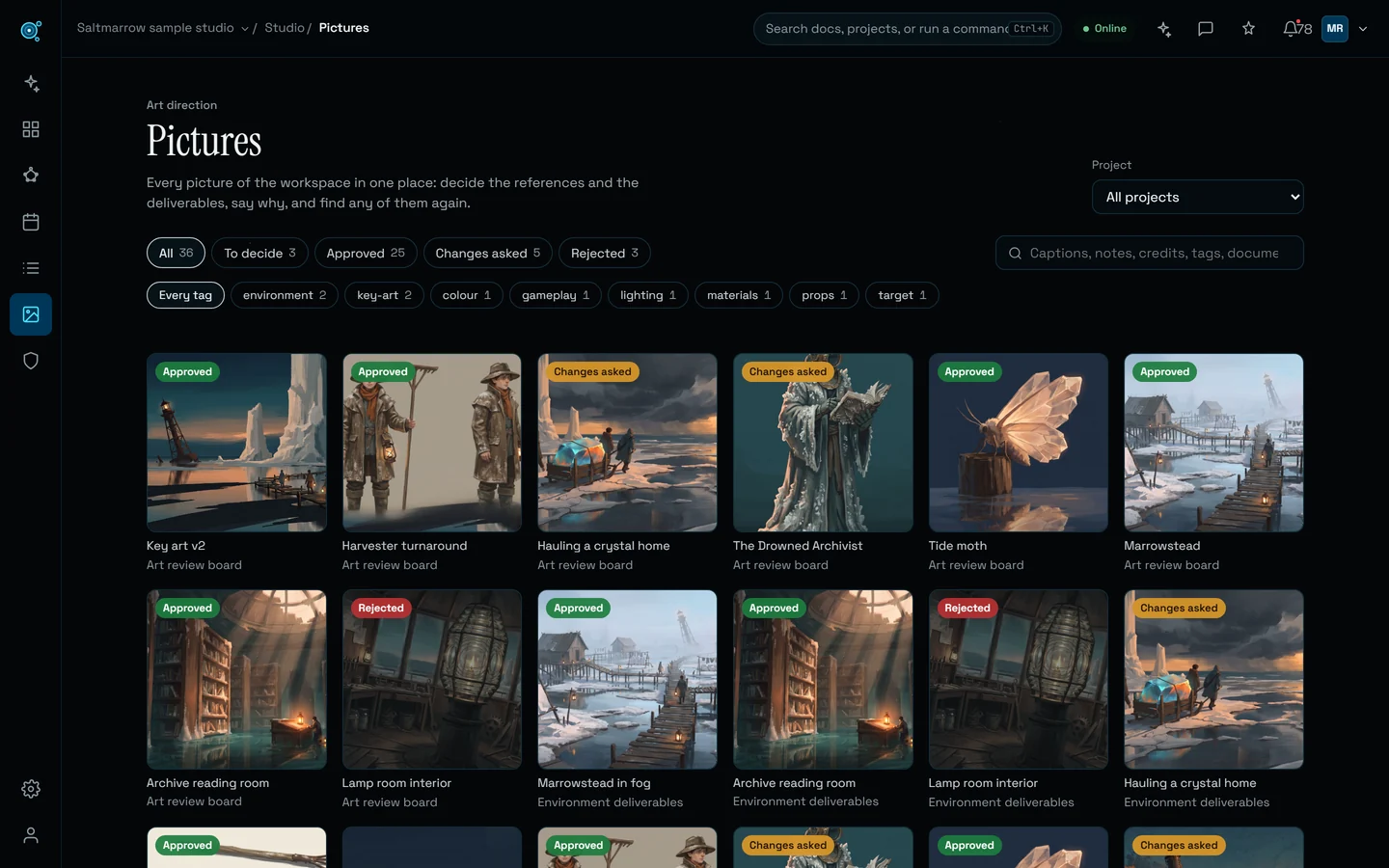The image size is (1389, 868).
Task: Open the shield icon in sidebar
Action: 31,361
